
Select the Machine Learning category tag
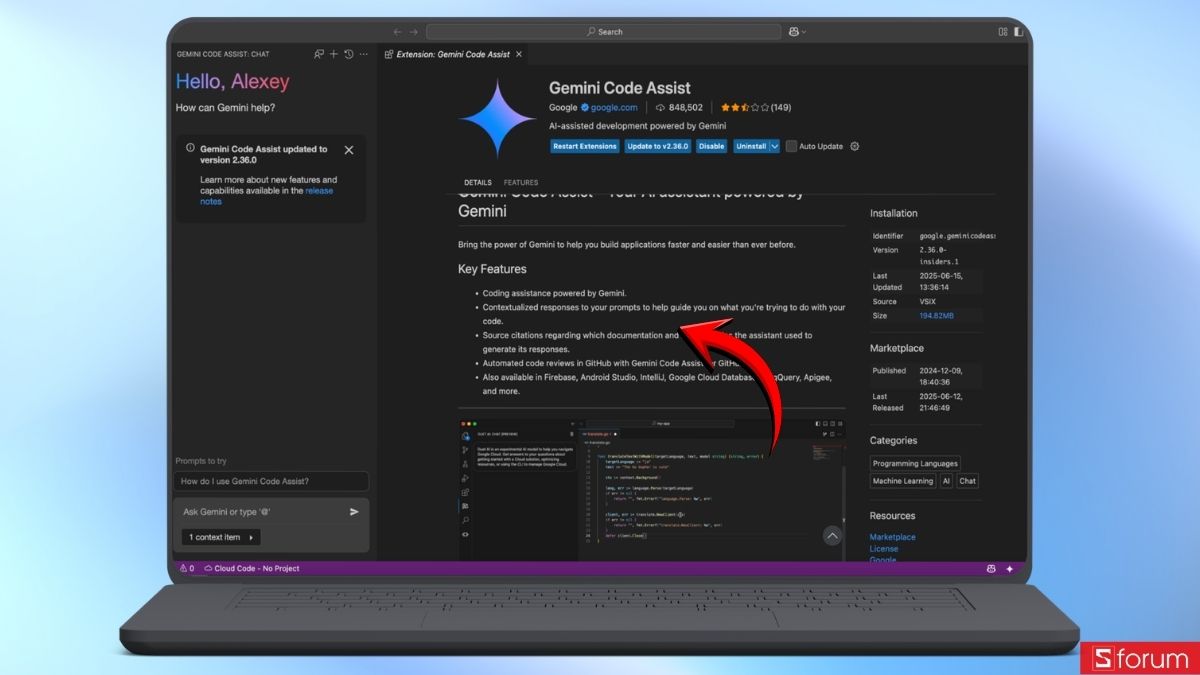pos(903,481)
